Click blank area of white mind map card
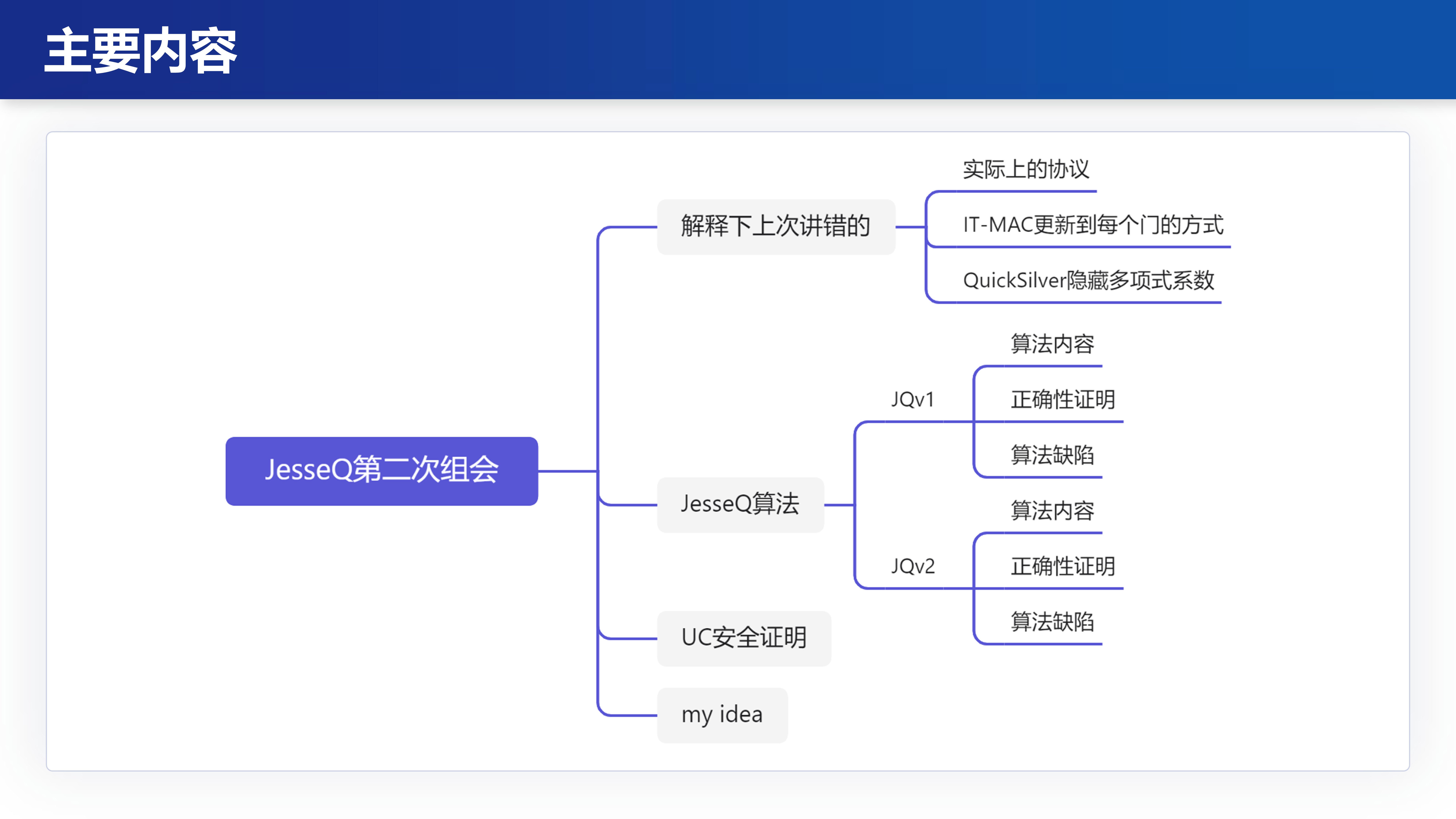This screenshot has width=1456, height=819. coord(283,254)
